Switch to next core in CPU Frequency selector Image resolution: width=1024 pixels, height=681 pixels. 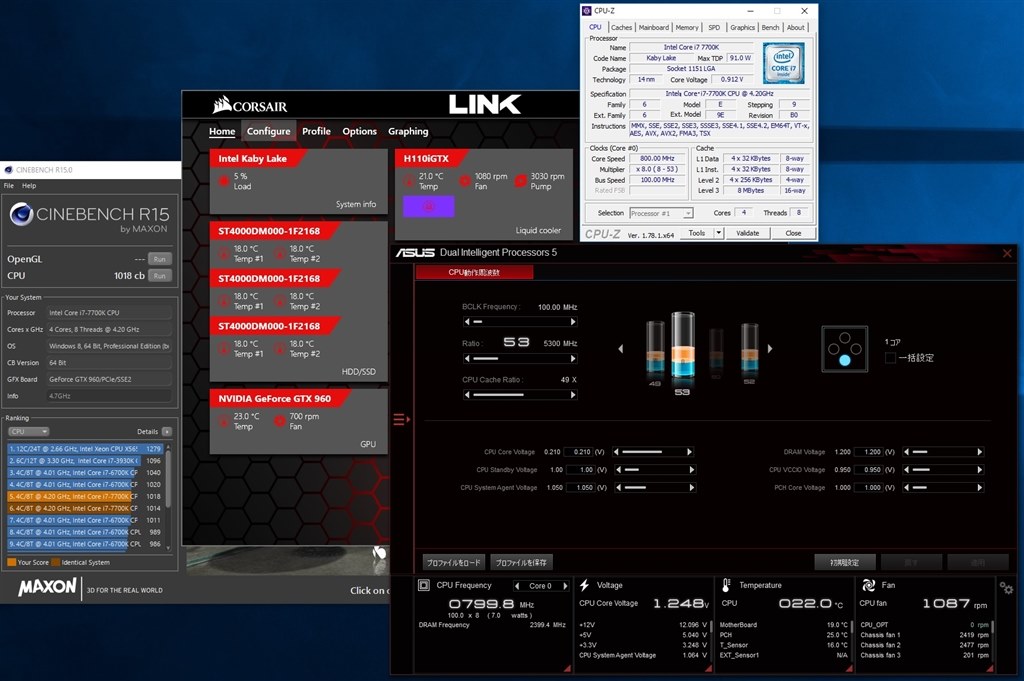pos(565,586)
